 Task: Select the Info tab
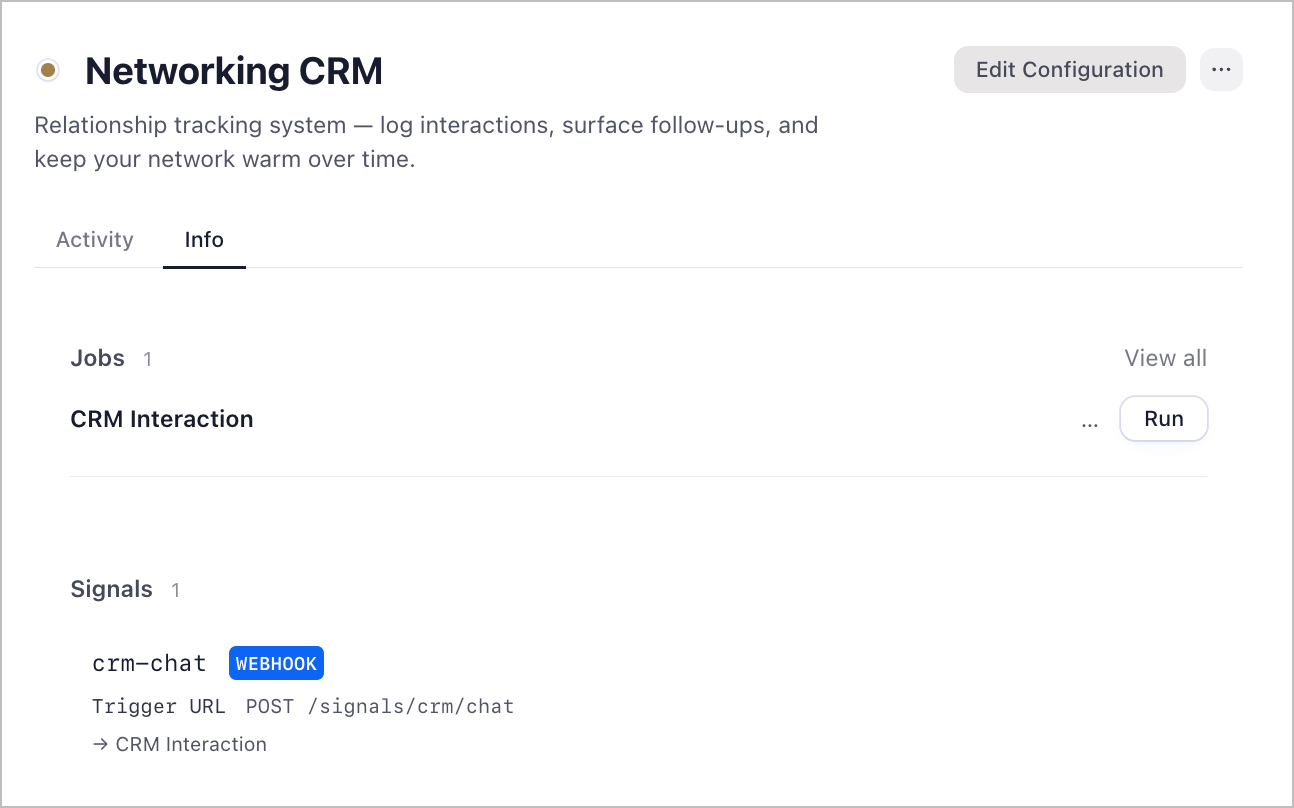pyautogui.click(x=204, y=240)
